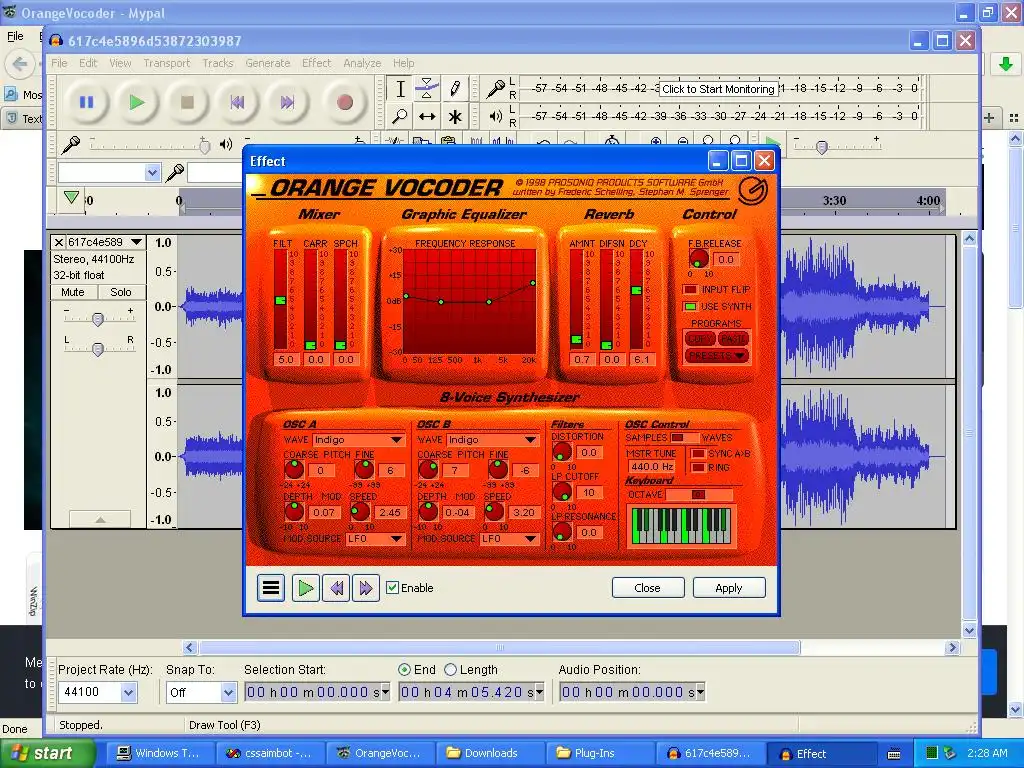Open the Audacity Tracks menu

click(x=217, y=63)
